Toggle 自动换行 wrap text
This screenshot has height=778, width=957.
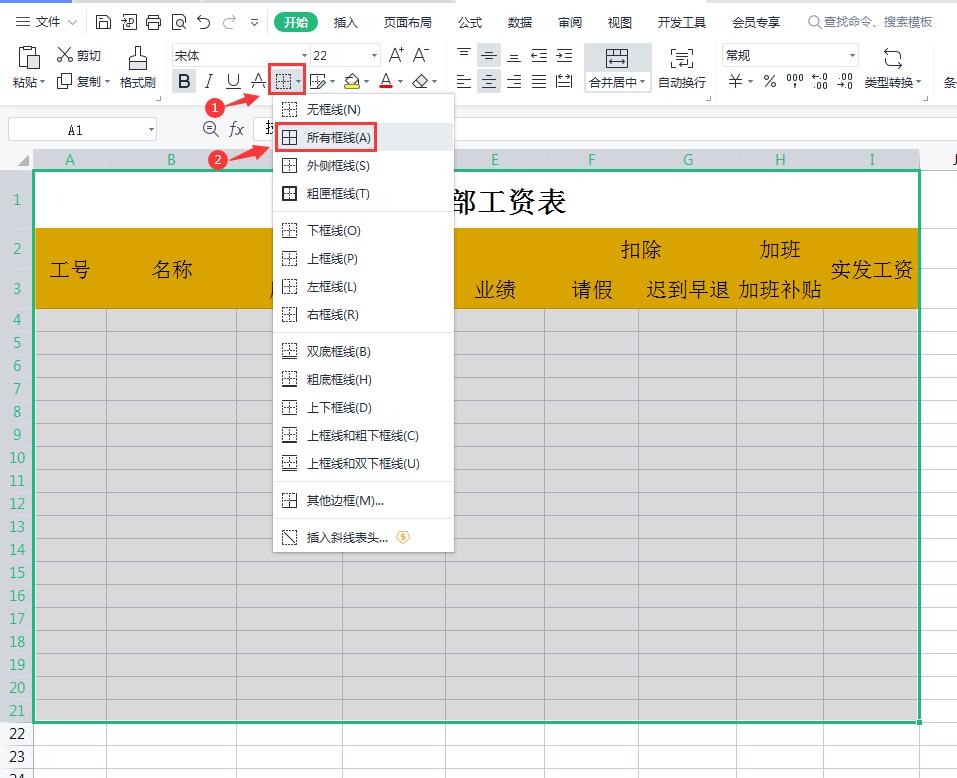tap(682, 82)
